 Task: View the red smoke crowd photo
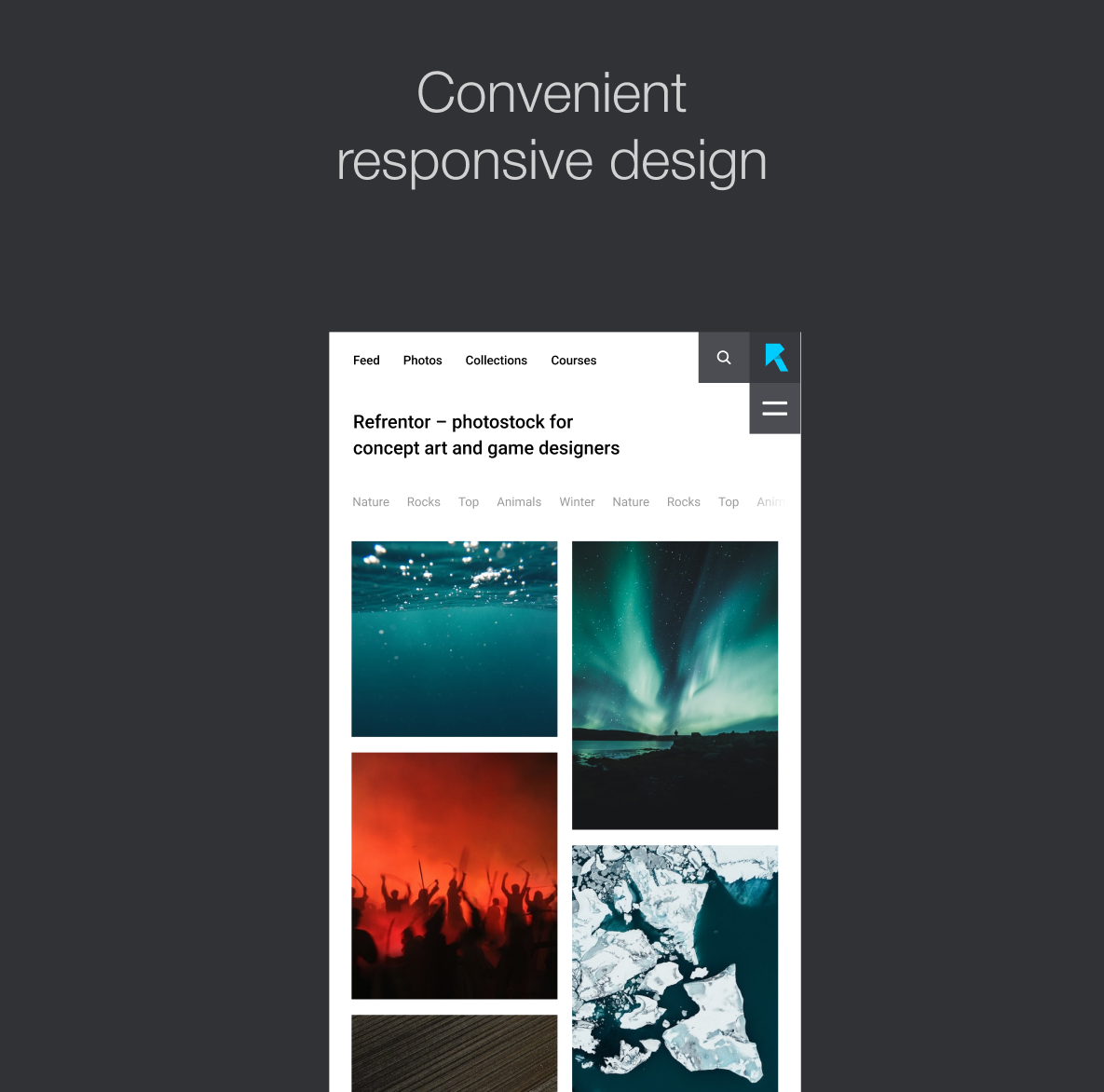(454, 876)
